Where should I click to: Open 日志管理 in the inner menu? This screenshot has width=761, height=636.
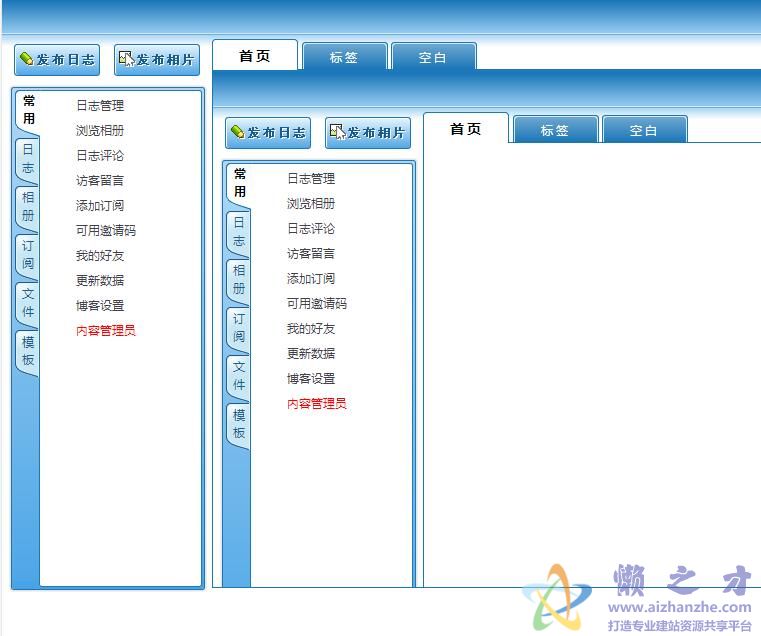(311, 179)
